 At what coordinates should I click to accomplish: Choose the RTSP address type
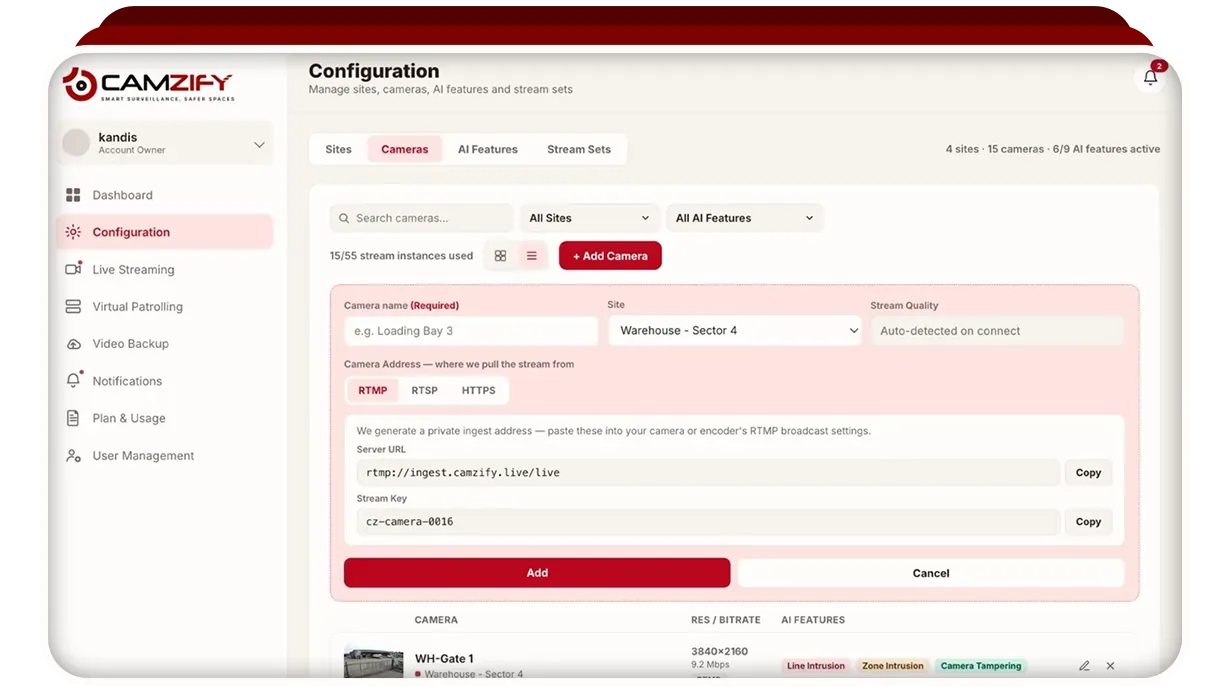pyautogui.click(x=425, y=390)
